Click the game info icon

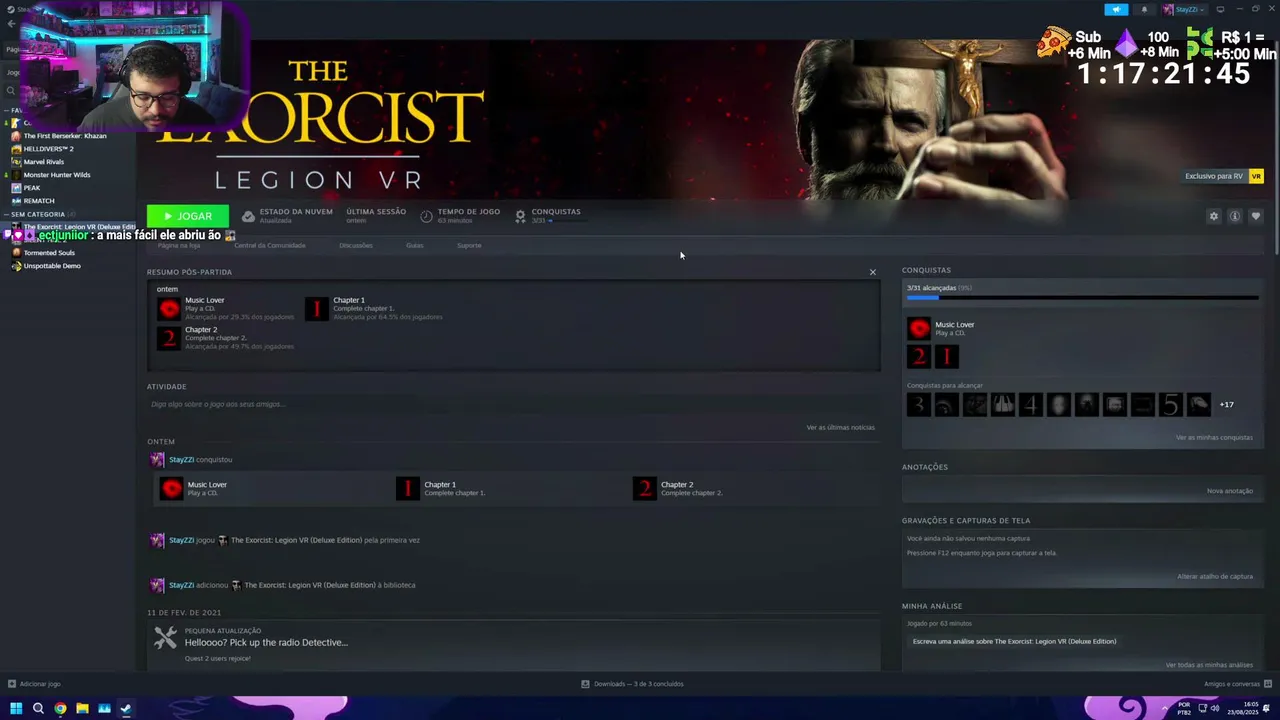click(1235, 216)
